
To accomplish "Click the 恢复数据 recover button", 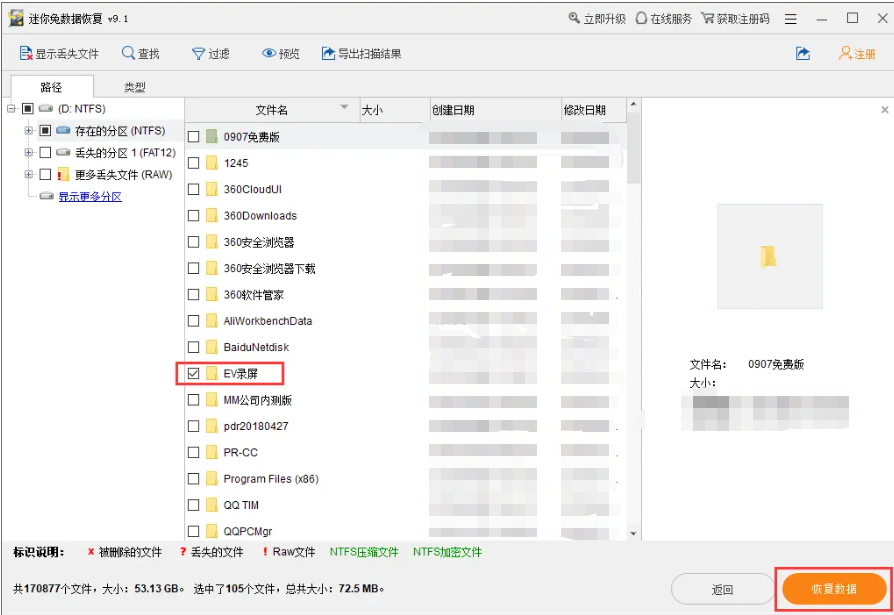I will pyautogui.click(x=832, y=590).
